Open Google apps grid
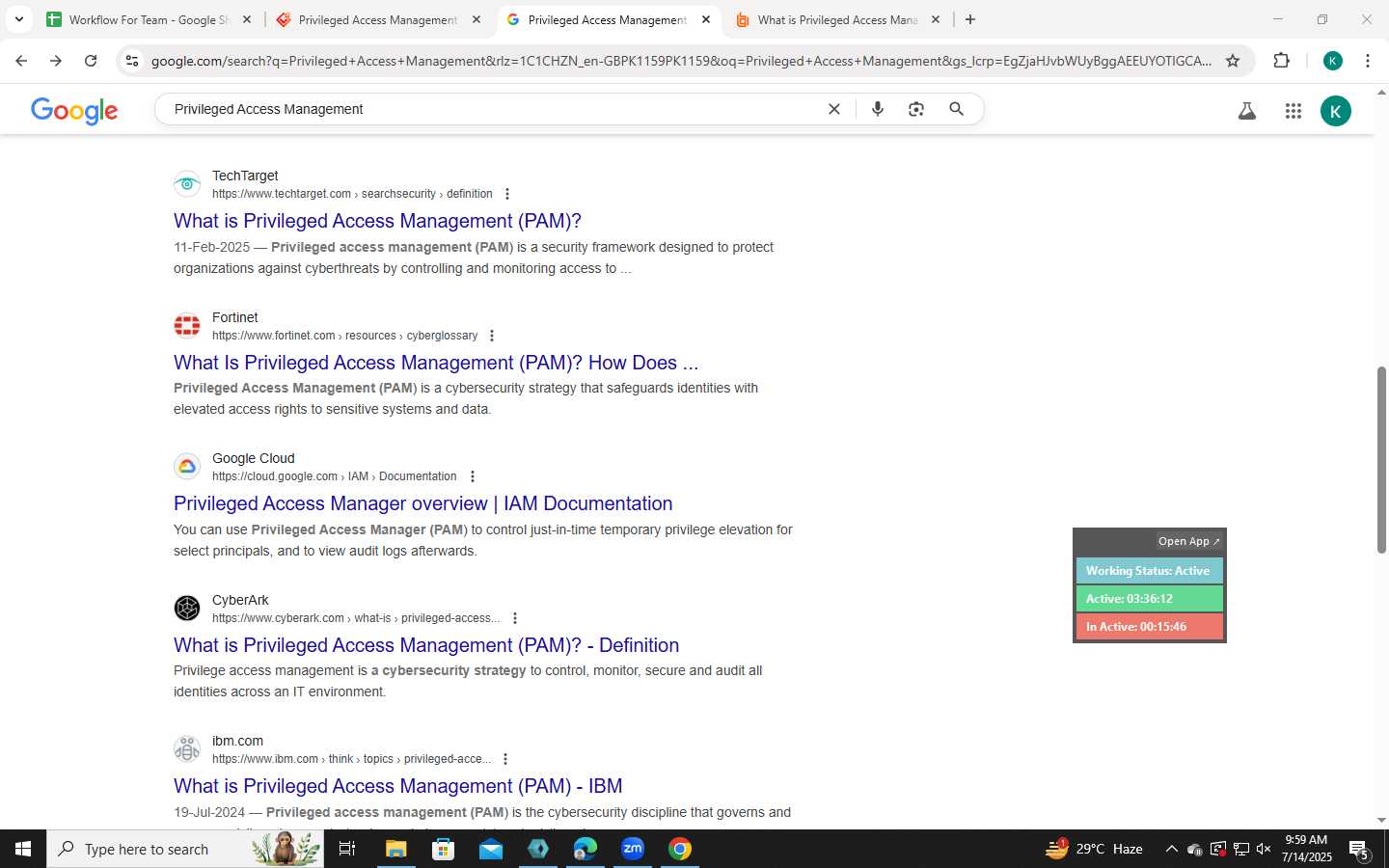 (x=1294, y=111)
